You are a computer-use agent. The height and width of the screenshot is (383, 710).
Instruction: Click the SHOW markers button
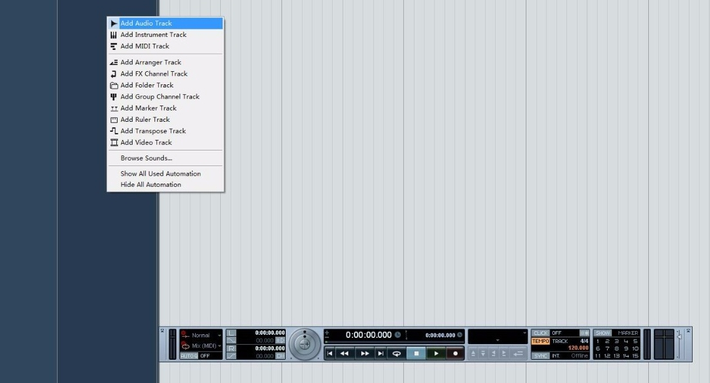click(x=603, y=333)
